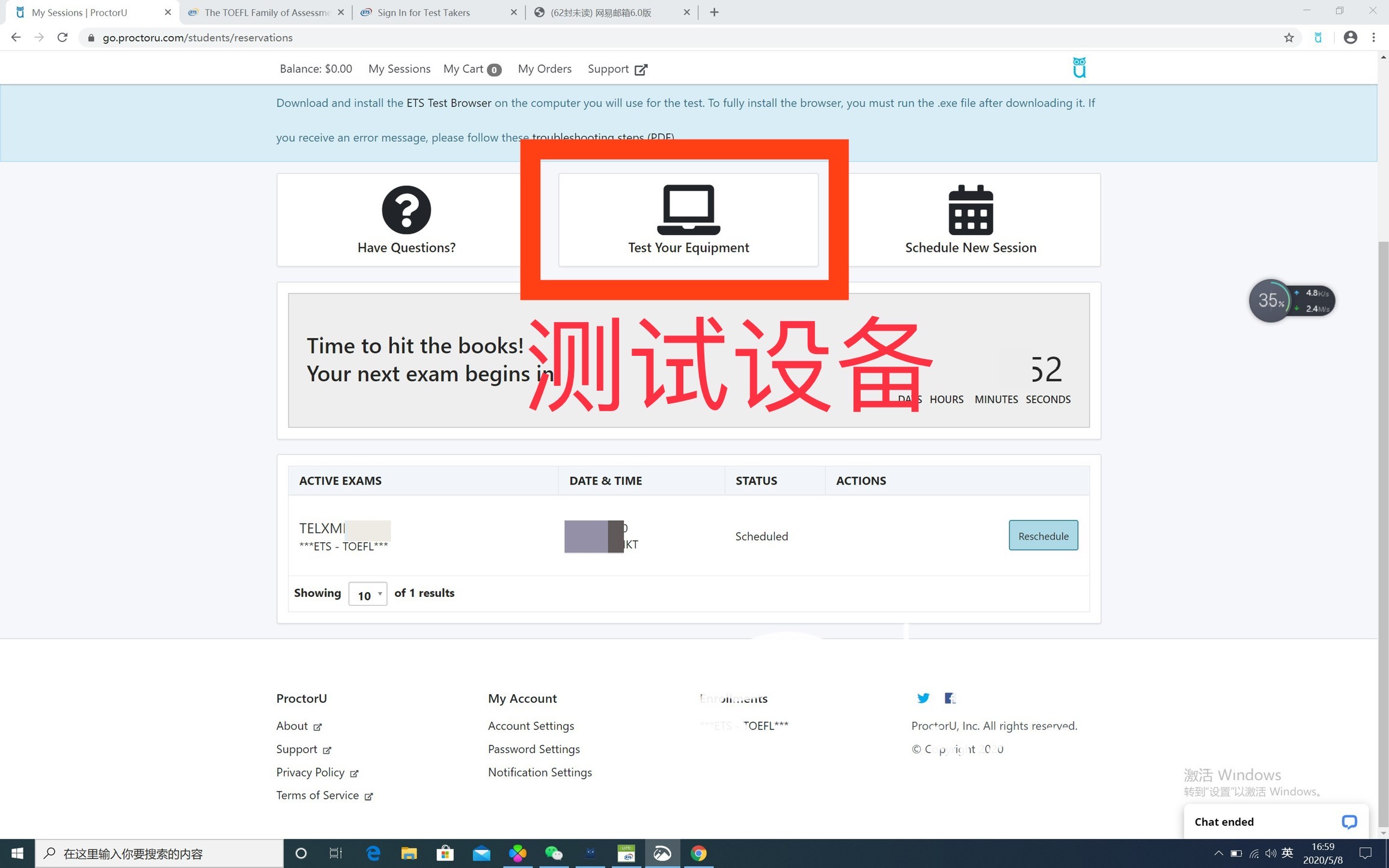Open results-per-page dropdown showing 10

(368, 594)
